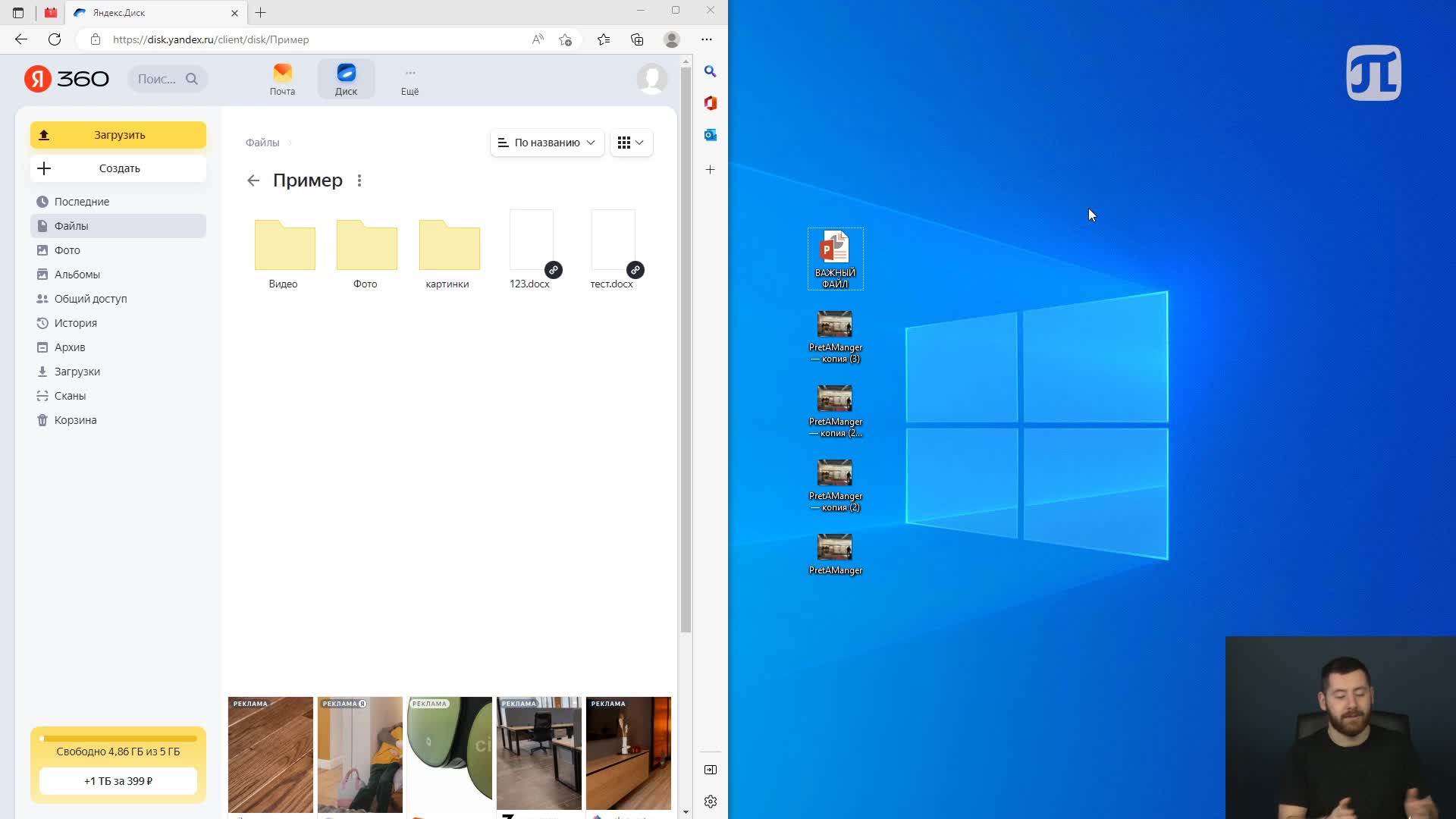Open the Outlook icon in Edge sidebar

point(711,135)
